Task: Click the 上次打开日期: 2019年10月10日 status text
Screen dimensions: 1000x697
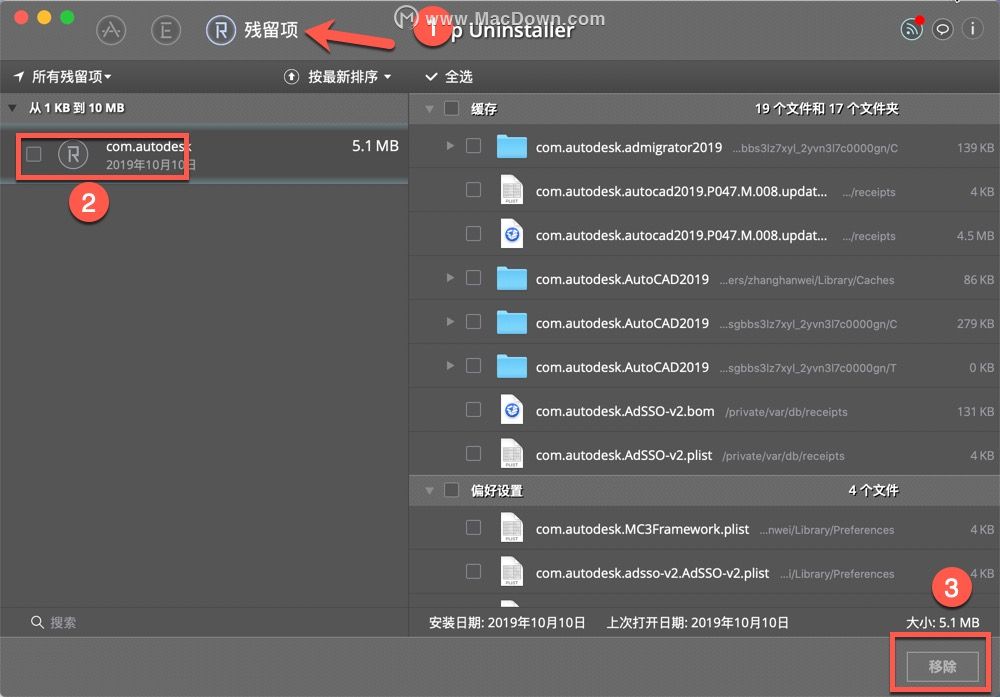Action: [697, 622]
